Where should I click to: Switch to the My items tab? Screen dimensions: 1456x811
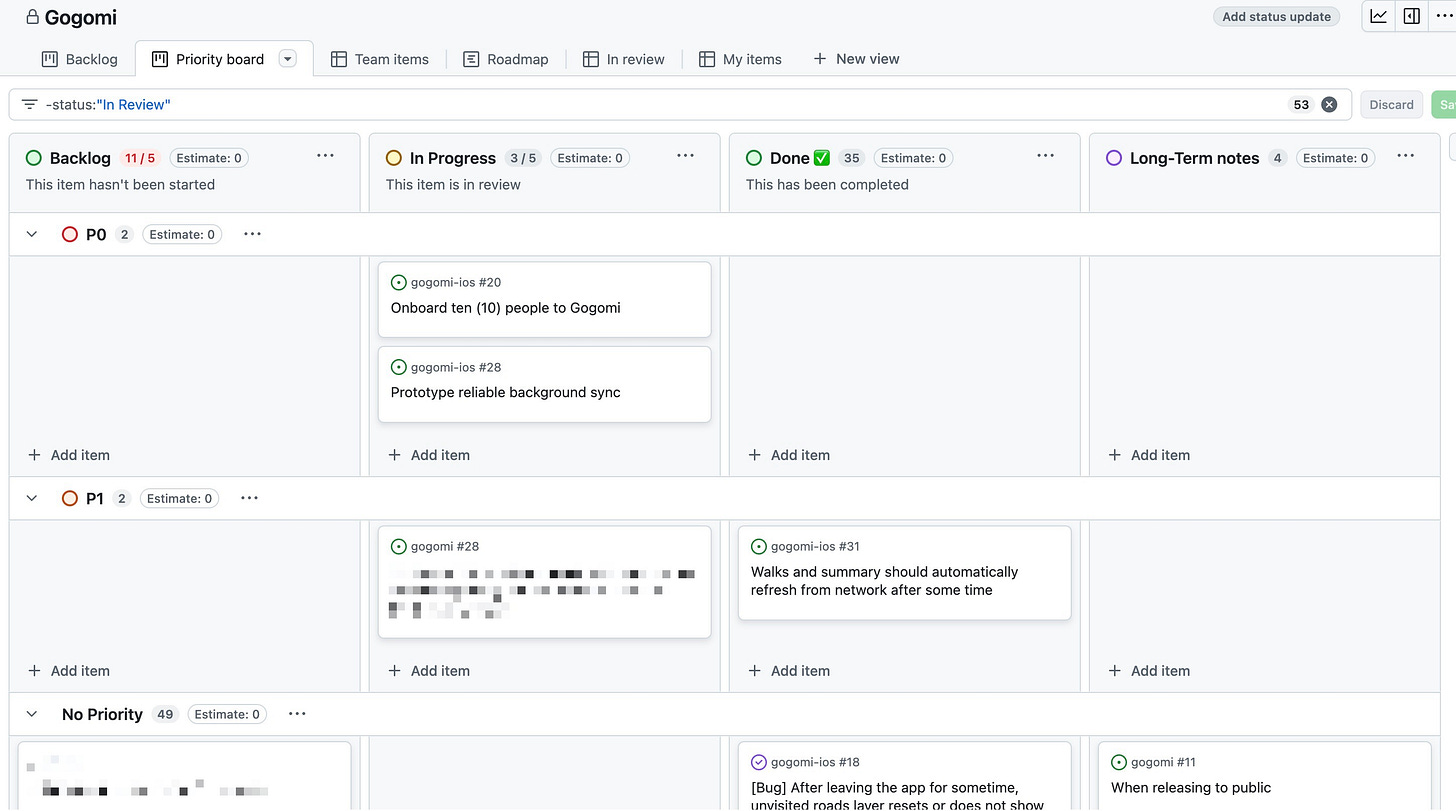click(741, 59)
